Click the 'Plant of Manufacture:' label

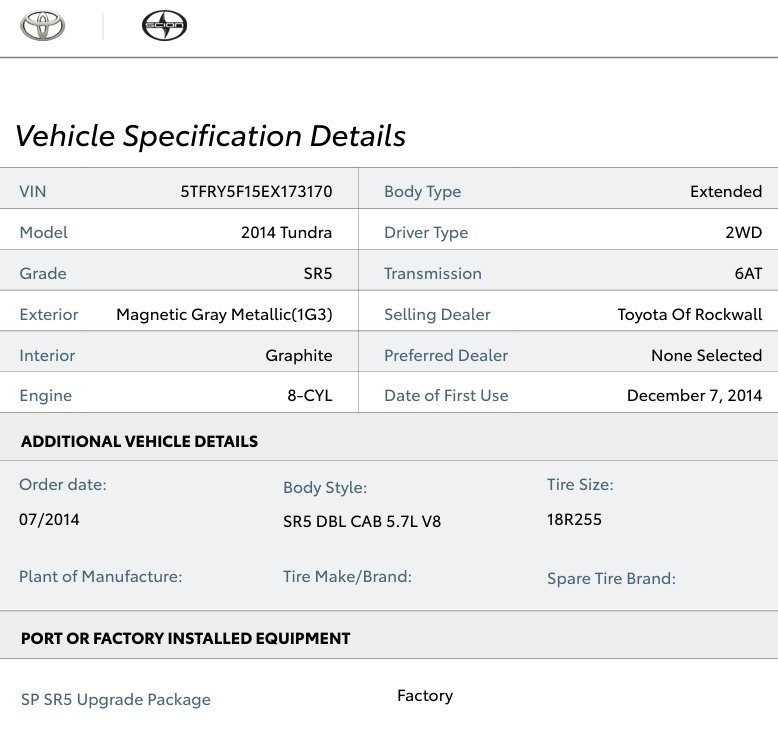[101, 577]
